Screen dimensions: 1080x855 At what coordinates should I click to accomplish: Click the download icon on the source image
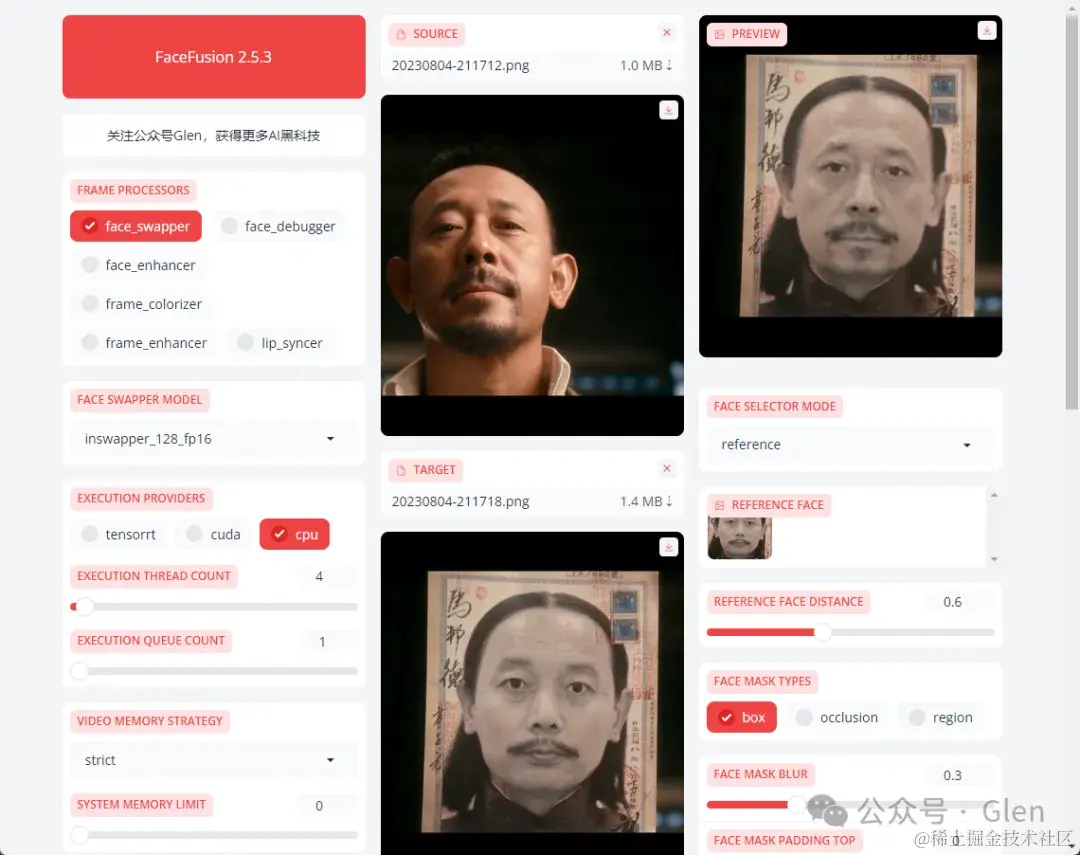(x=668, y=110)
